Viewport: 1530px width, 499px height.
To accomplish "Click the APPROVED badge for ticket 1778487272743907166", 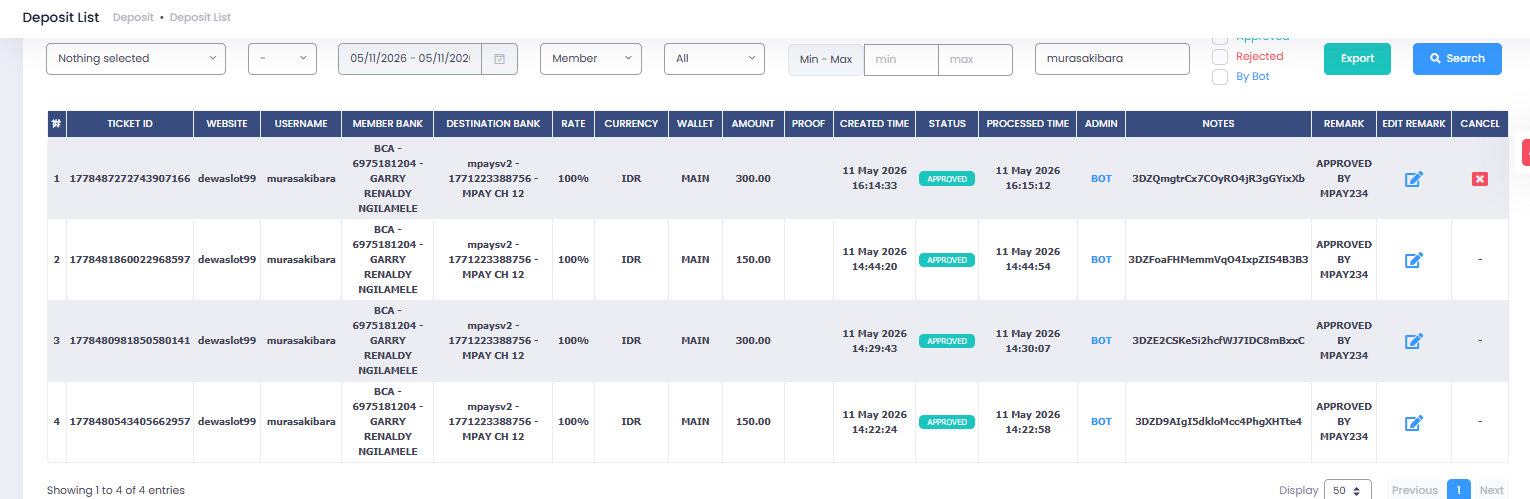I will [x=947, y=179].
